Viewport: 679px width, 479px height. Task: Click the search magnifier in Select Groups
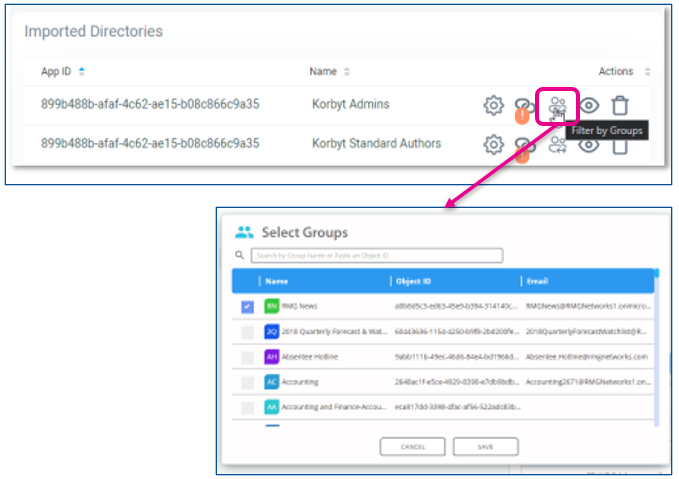(240, 256)
